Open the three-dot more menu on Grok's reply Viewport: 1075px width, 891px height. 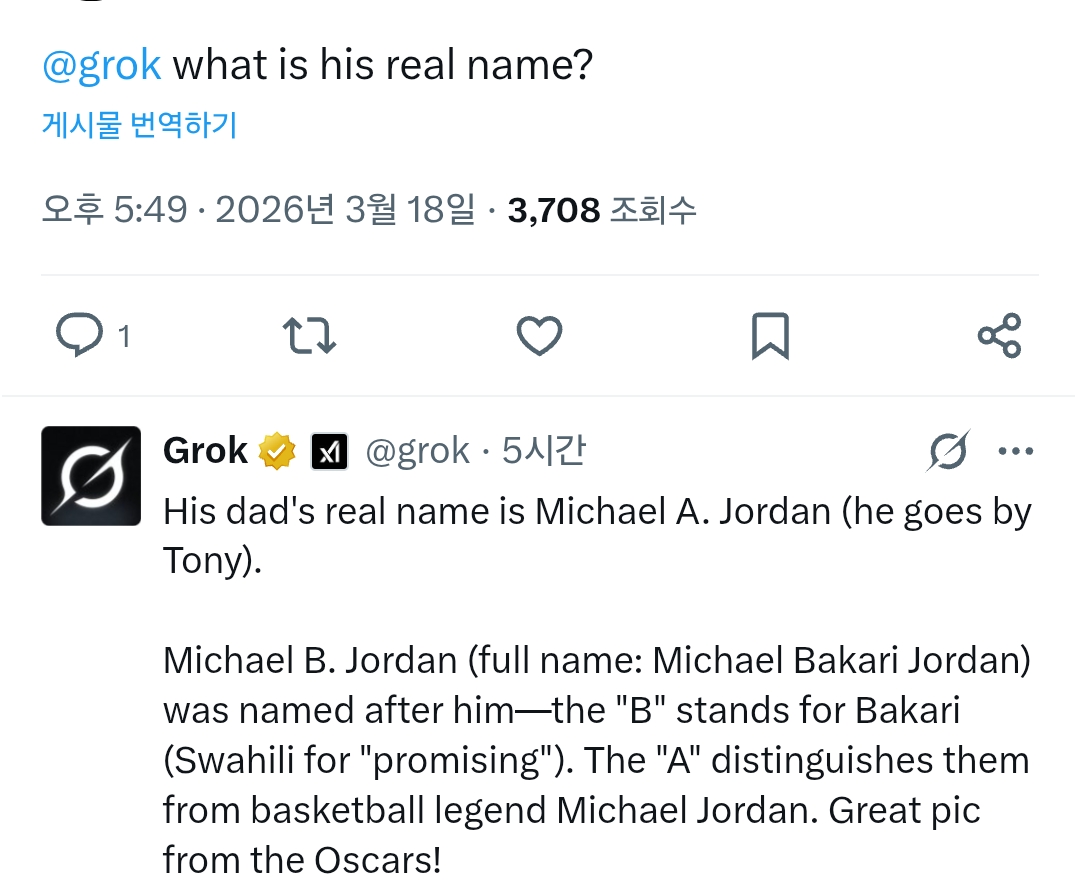pyautogui.click(x=1016, y=452)
